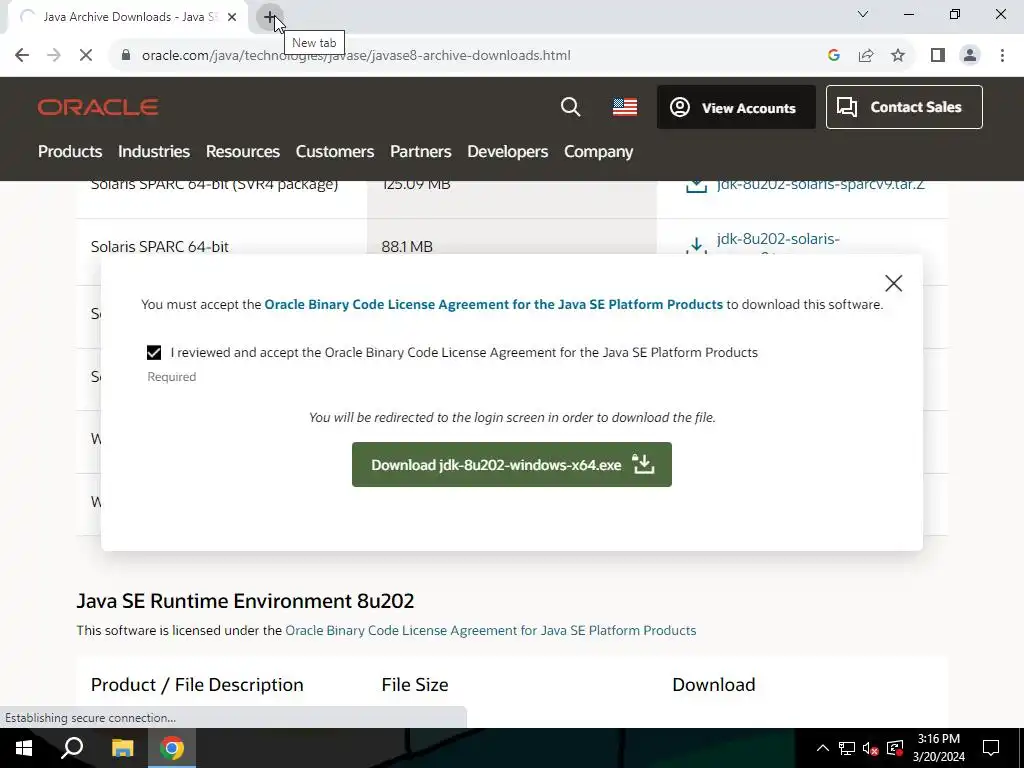Click Solaris SPARC 64-bit row text
This screenshot has width=1024, height=768.
coord(159,247)
